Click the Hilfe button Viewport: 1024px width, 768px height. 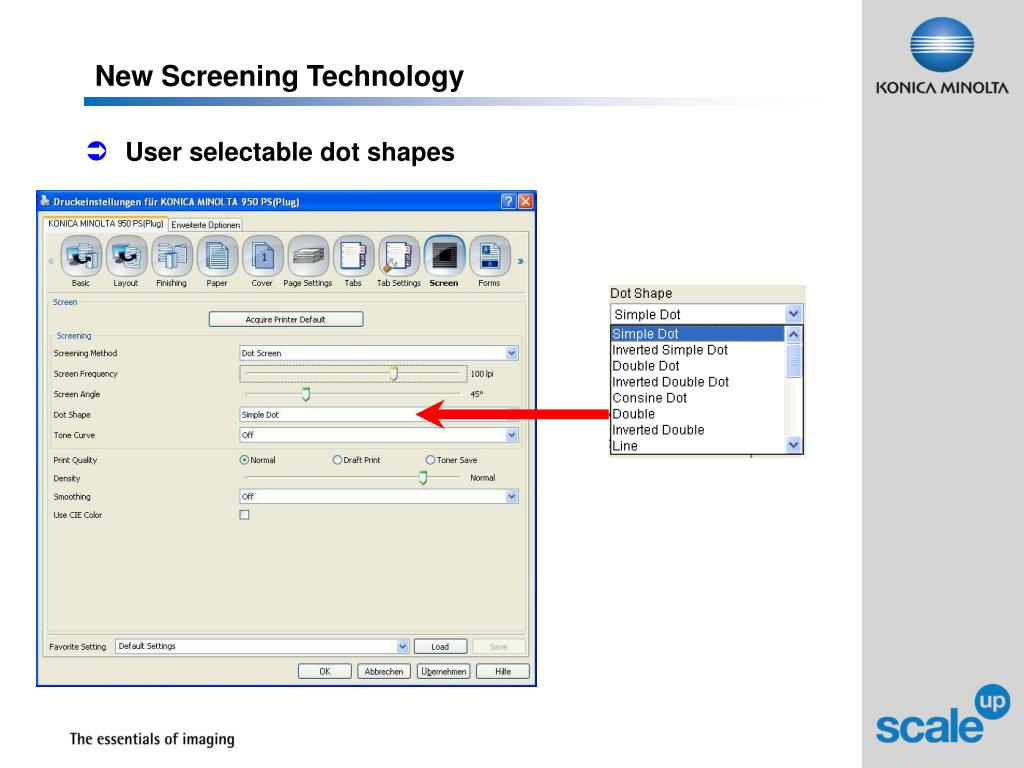pyautogui.click(x=503, y=671)
